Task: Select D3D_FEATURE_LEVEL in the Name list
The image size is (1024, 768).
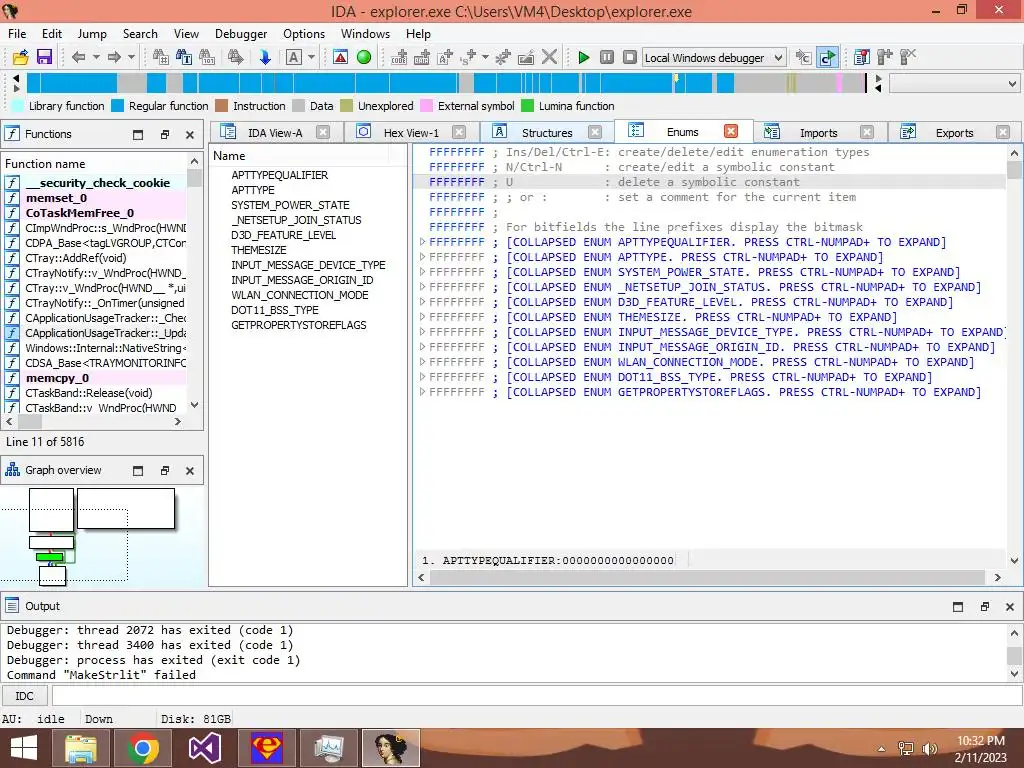Action: click(x=283, y=235)
